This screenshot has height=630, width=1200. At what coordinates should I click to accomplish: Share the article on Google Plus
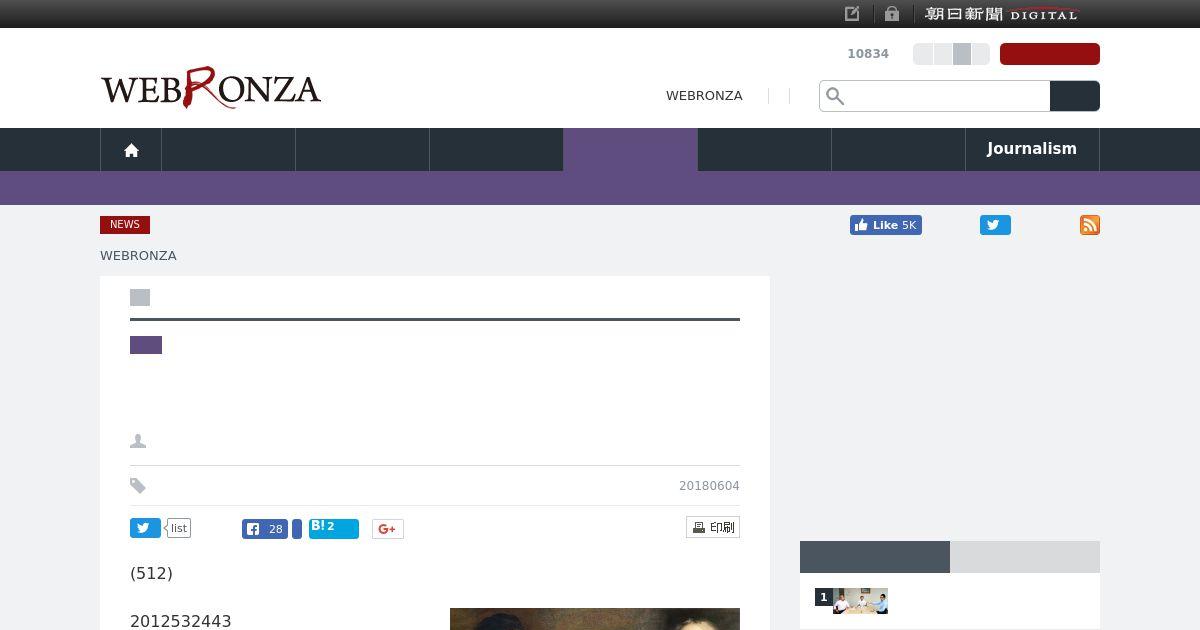[388, 529]
